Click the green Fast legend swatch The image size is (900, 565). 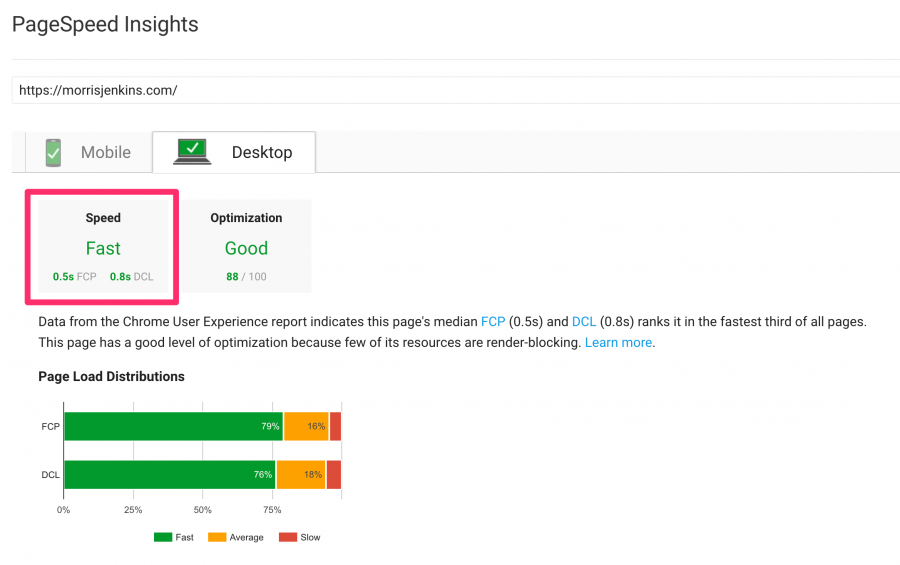(x=163, y=537)
